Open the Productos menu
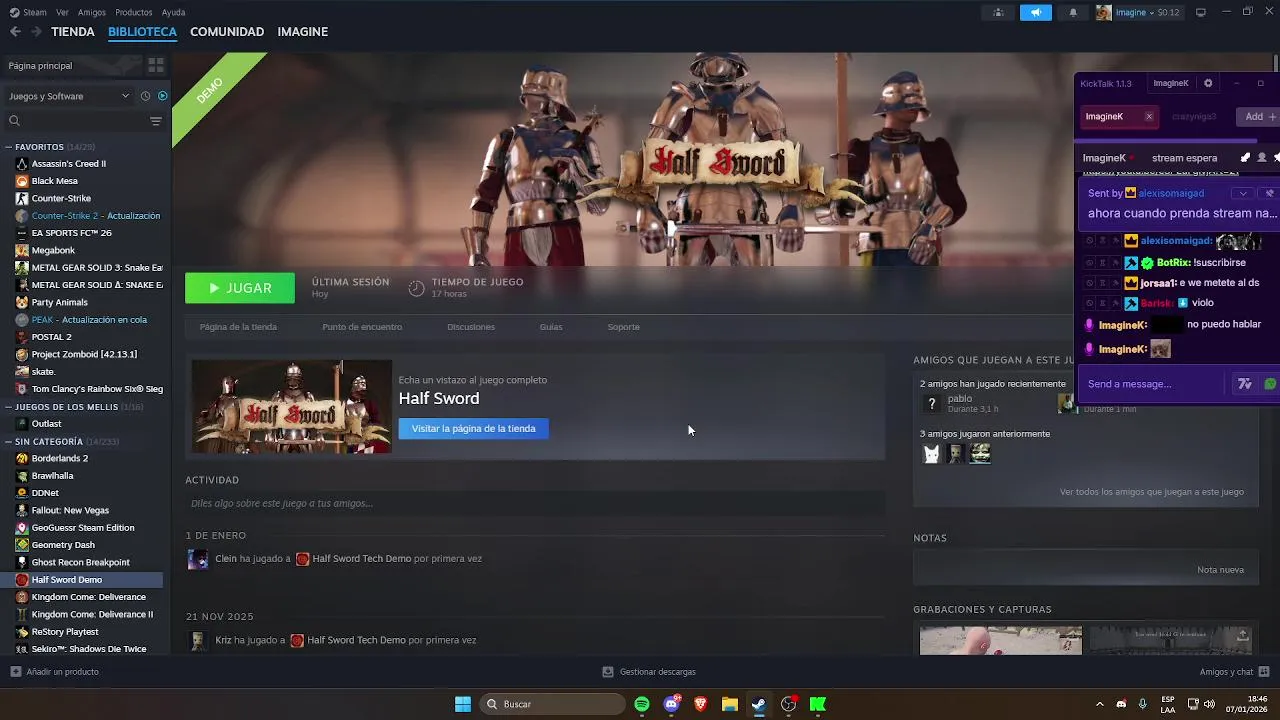This screenshot has height=720, width=1280. 134,13
